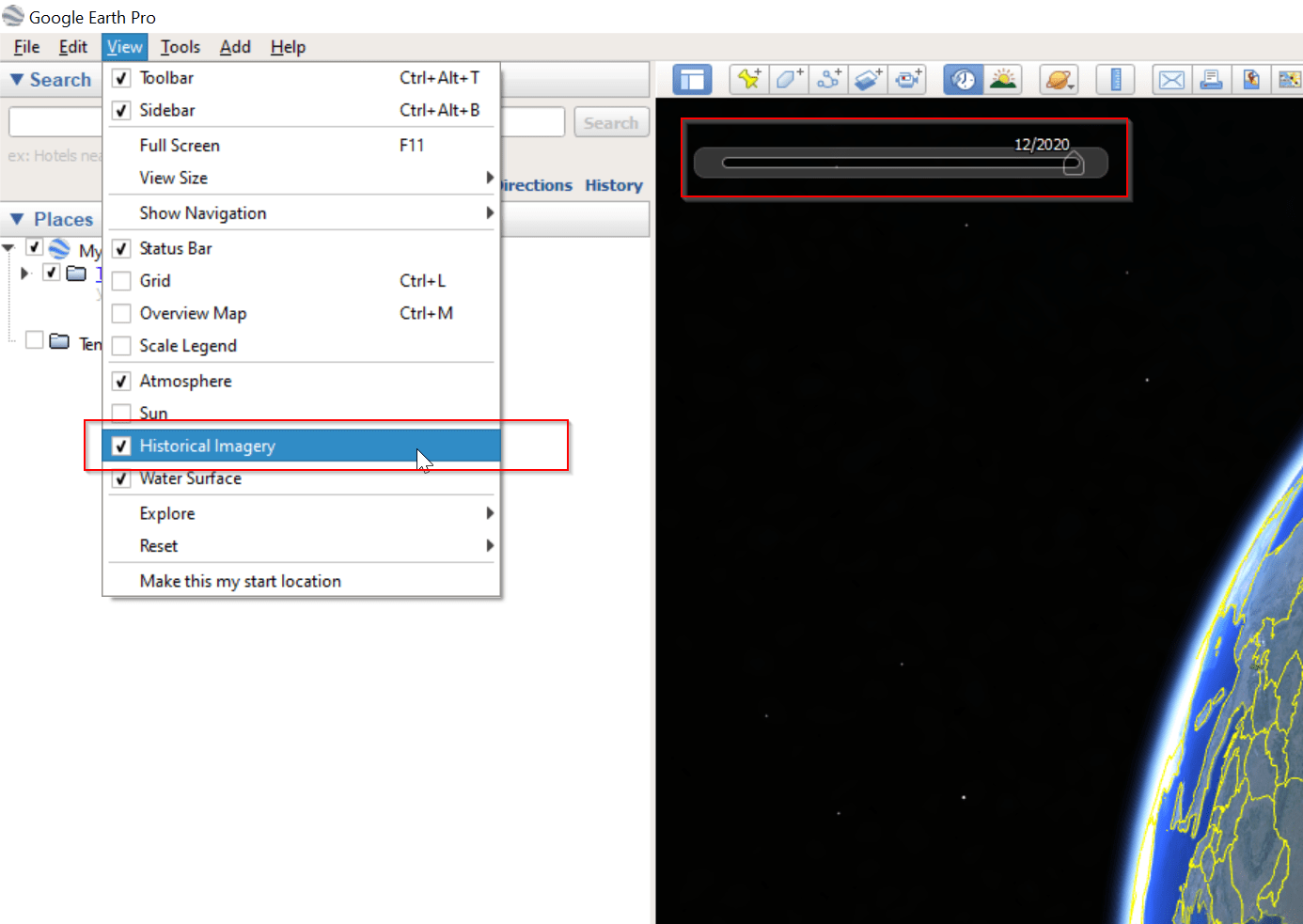The image size is (1303, 924).
Task: Click the Search button
Action: click(x=611, y=123)
